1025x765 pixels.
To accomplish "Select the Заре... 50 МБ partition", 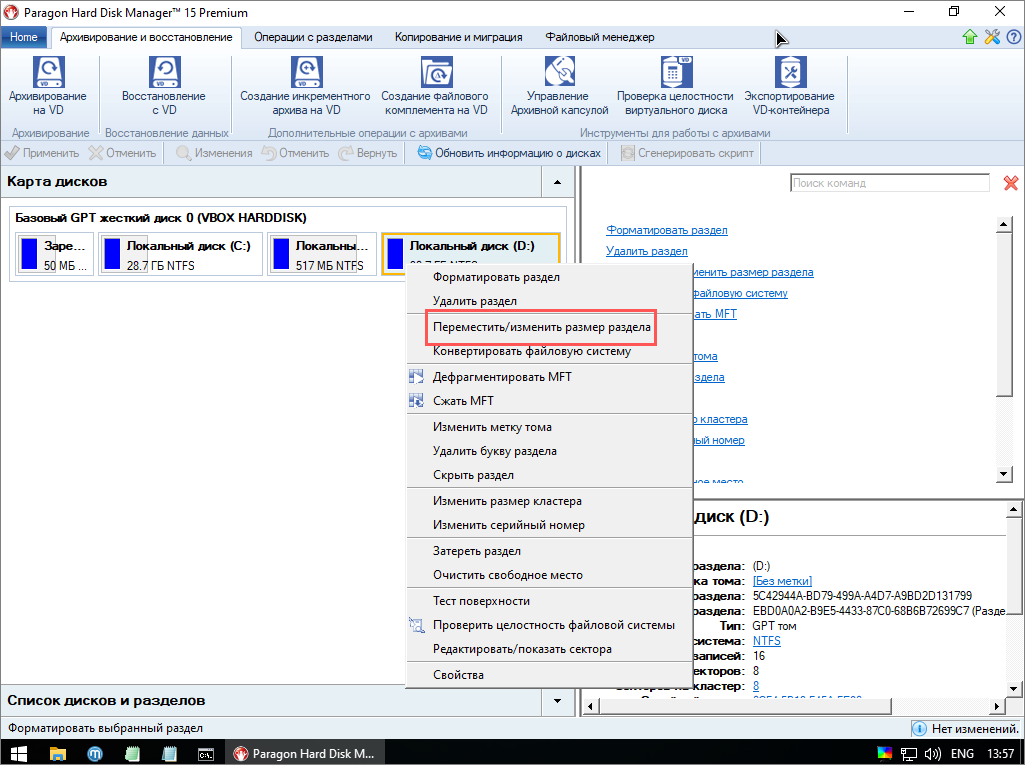I will (54, 254).
